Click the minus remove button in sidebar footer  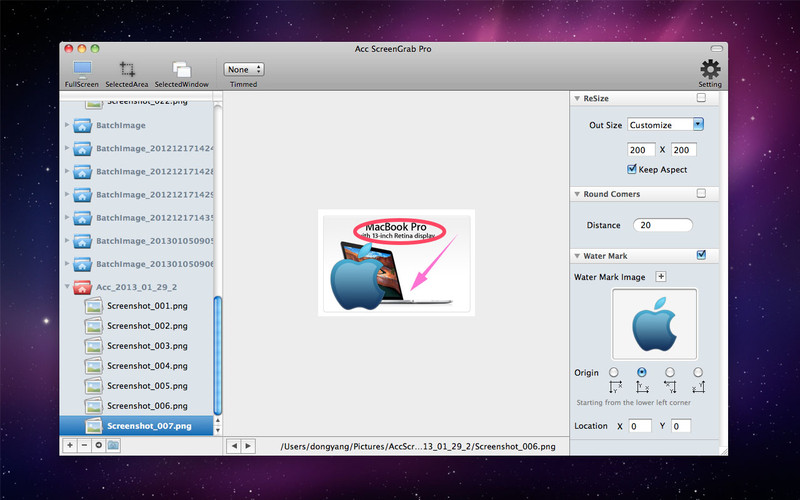click(84, 445)
